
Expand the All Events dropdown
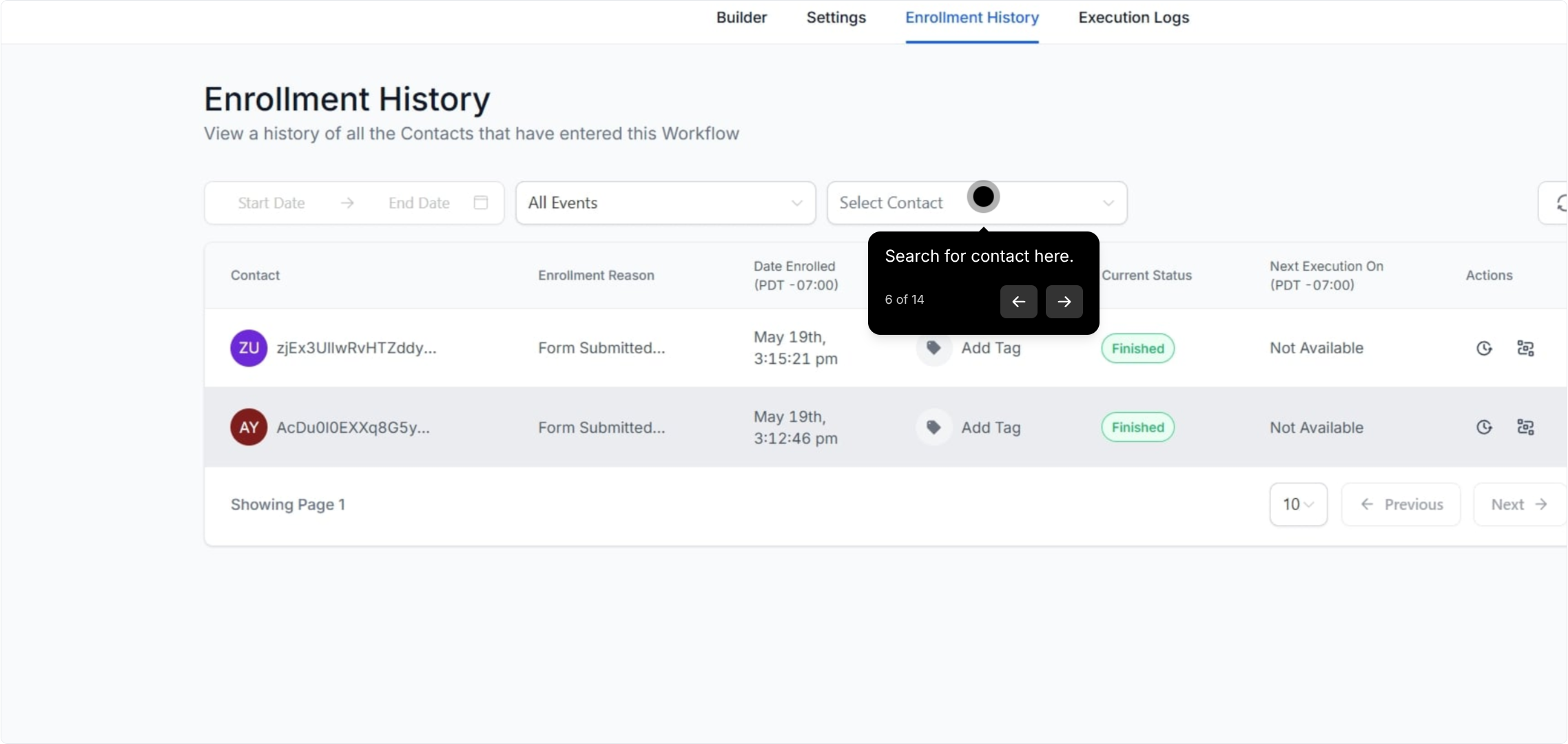point(666,203)
